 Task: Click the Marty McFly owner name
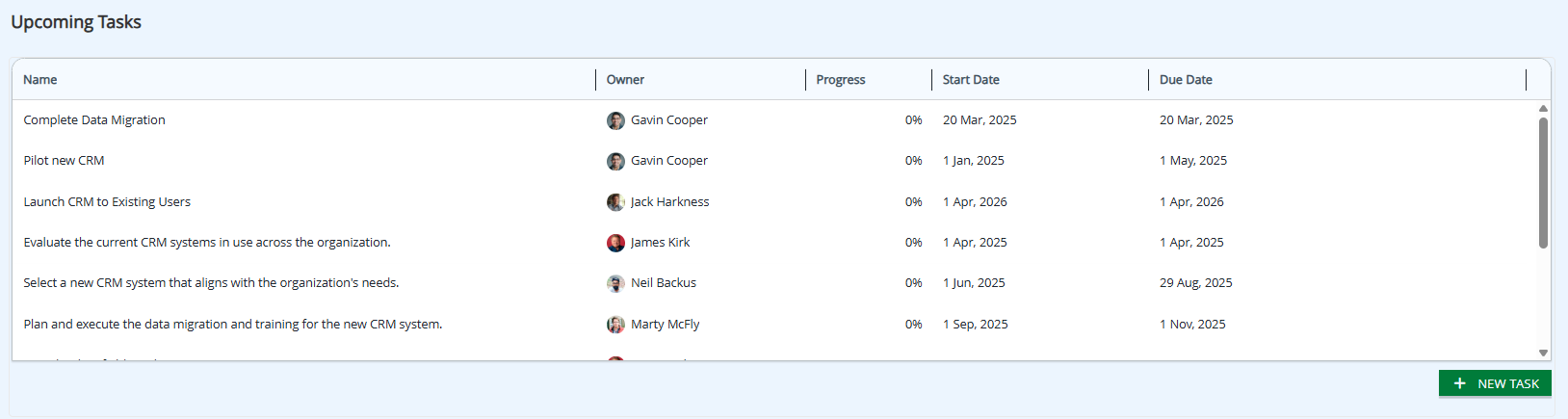666,325
